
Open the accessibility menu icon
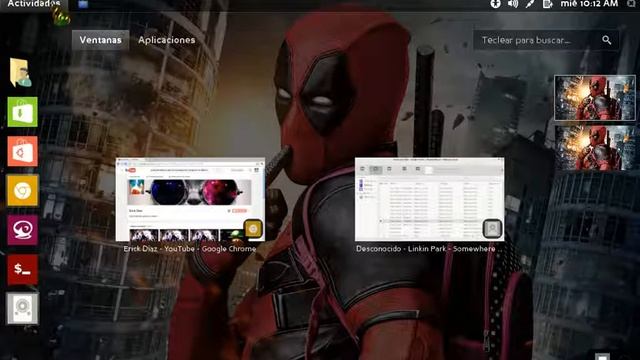click(496, 4)
